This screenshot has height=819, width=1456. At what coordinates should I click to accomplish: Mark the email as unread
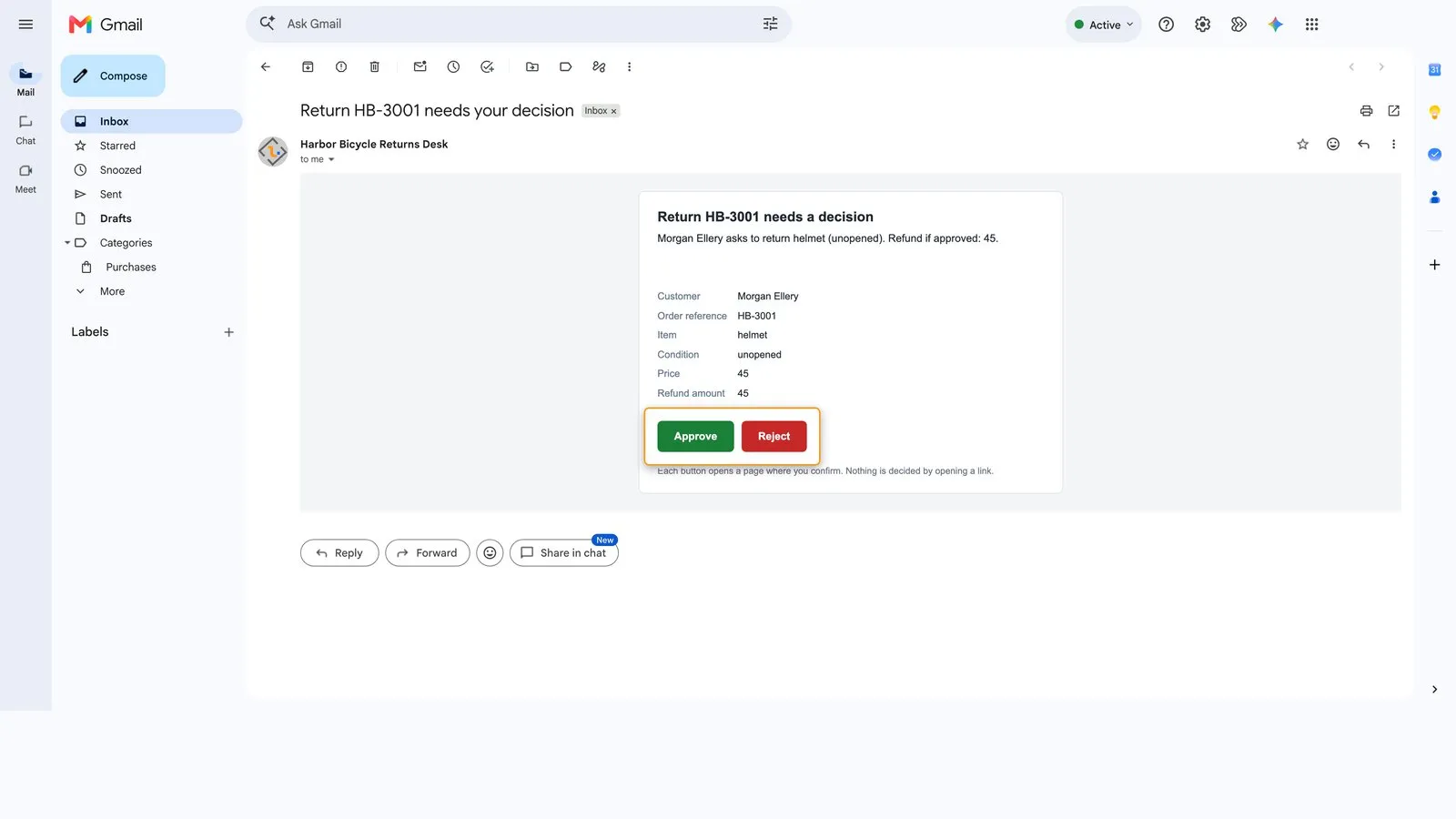(x=420, y=66)
